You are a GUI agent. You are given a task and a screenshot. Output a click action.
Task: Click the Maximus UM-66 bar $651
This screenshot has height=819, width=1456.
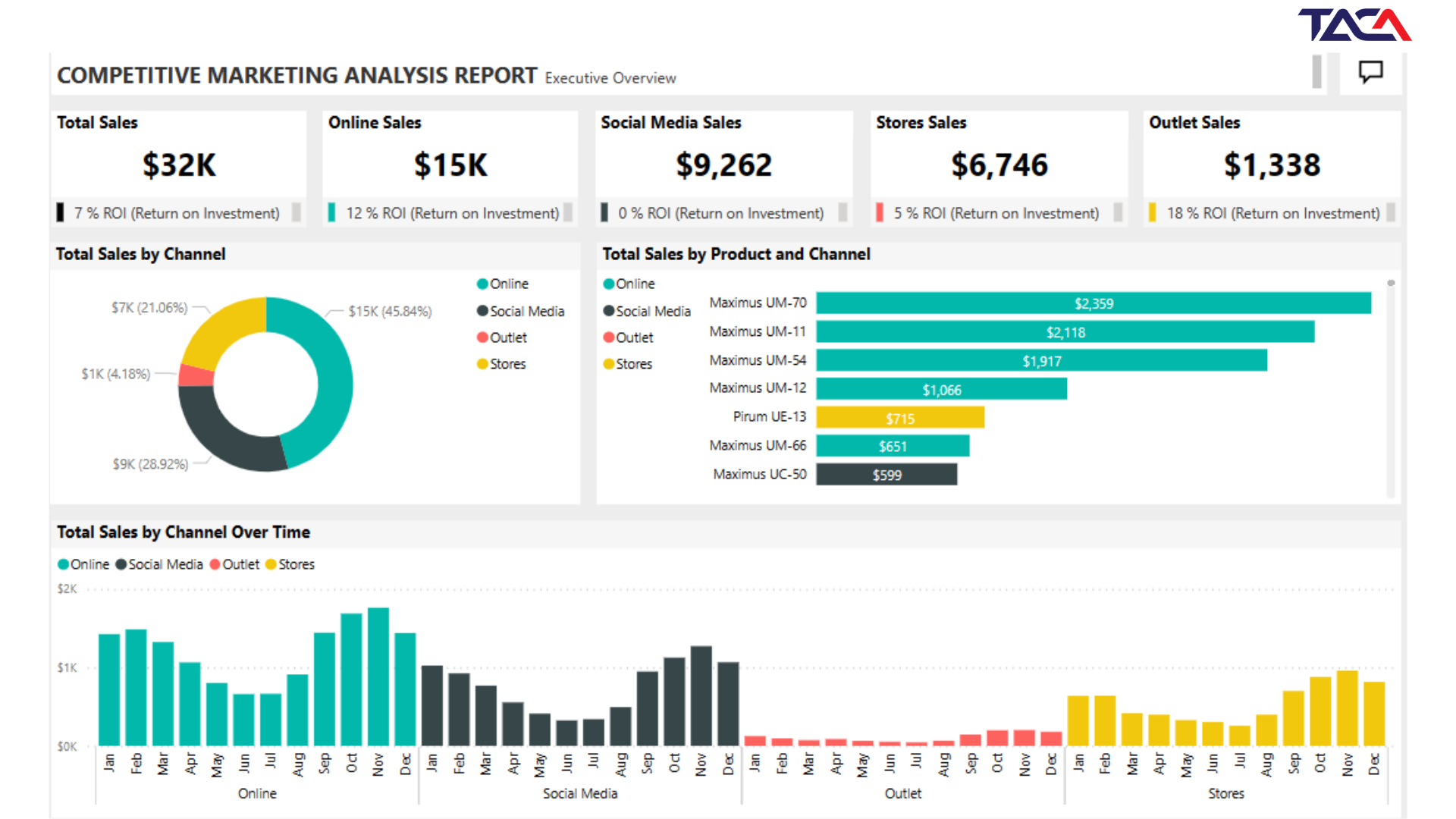pos(893,446)
